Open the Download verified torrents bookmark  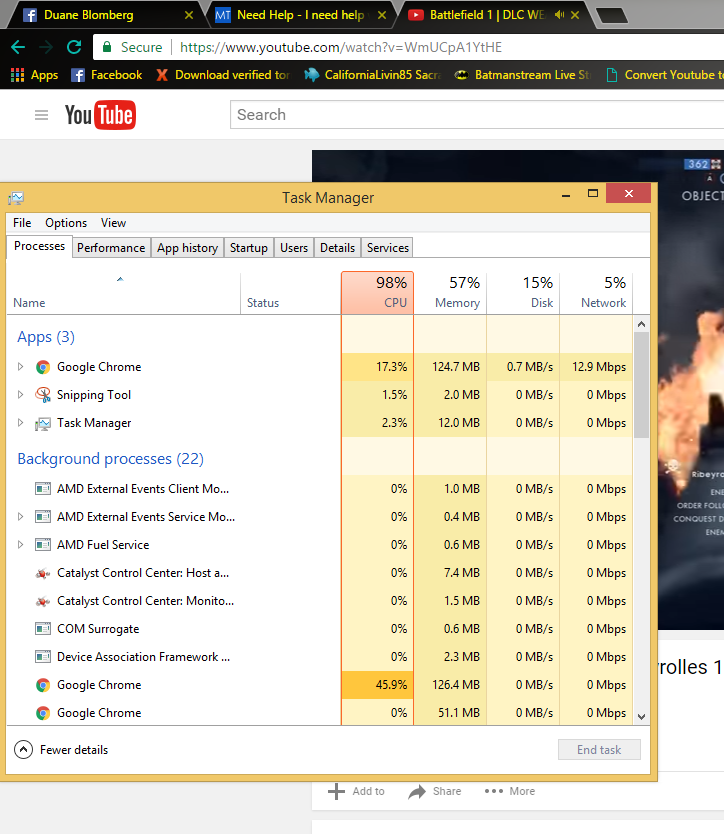point(223,75)
